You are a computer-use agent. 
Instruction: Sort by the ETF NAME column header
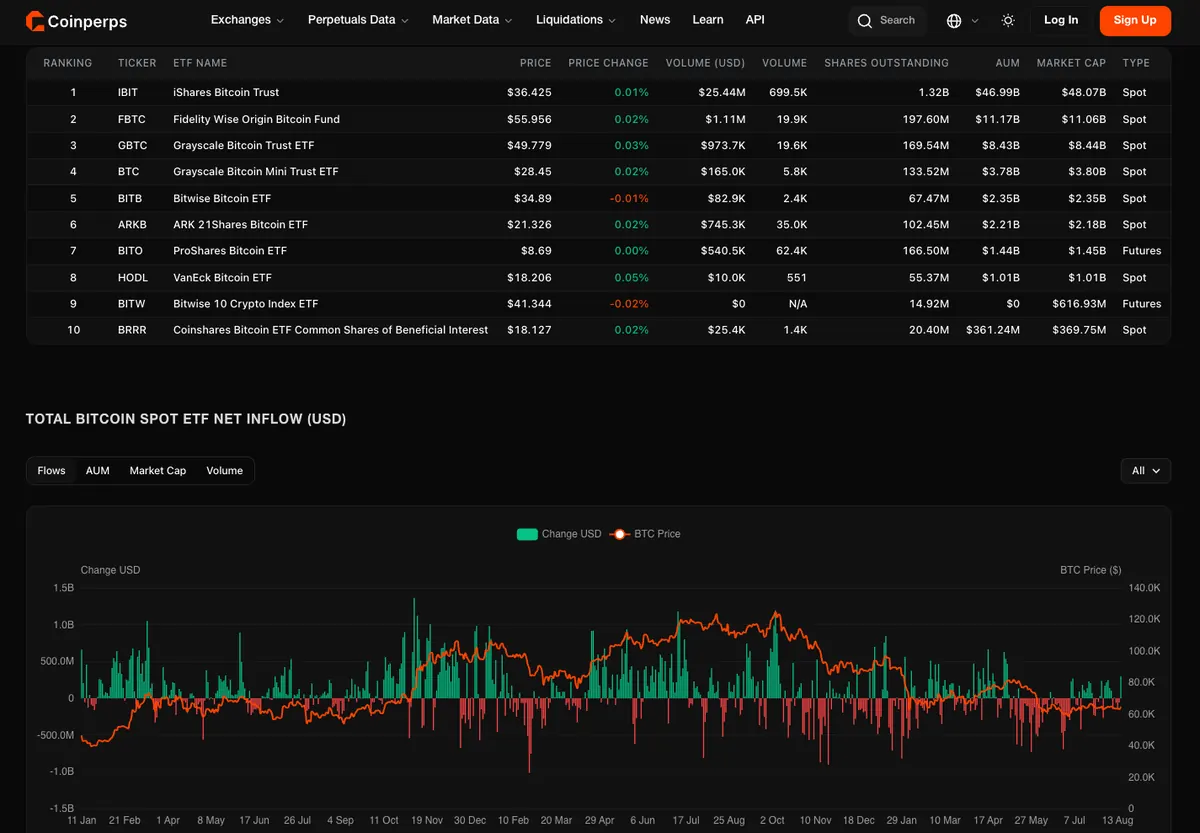[x=200, y=63]
